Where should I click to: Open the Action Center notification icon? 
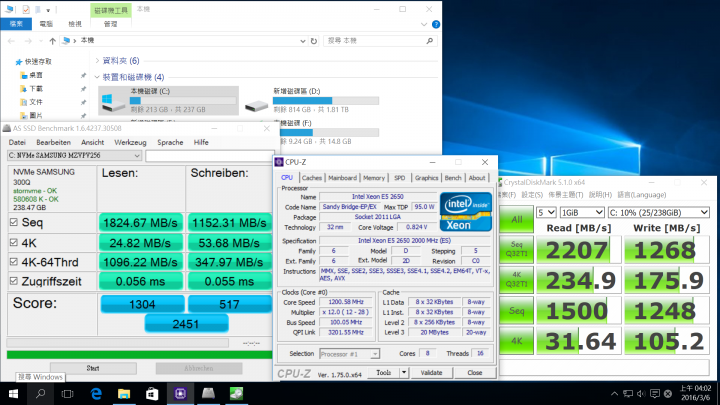655,394
